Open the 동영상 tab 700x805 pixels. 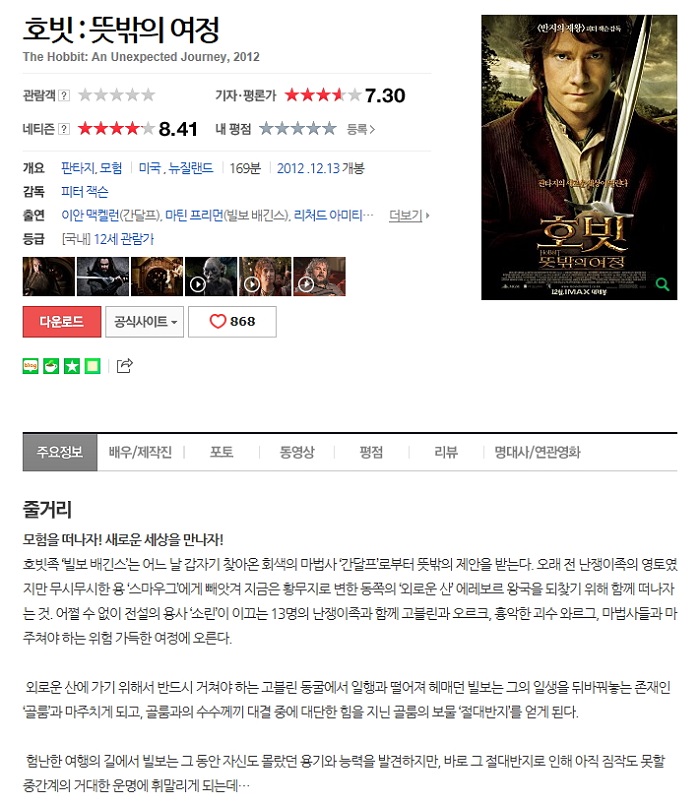297,452
